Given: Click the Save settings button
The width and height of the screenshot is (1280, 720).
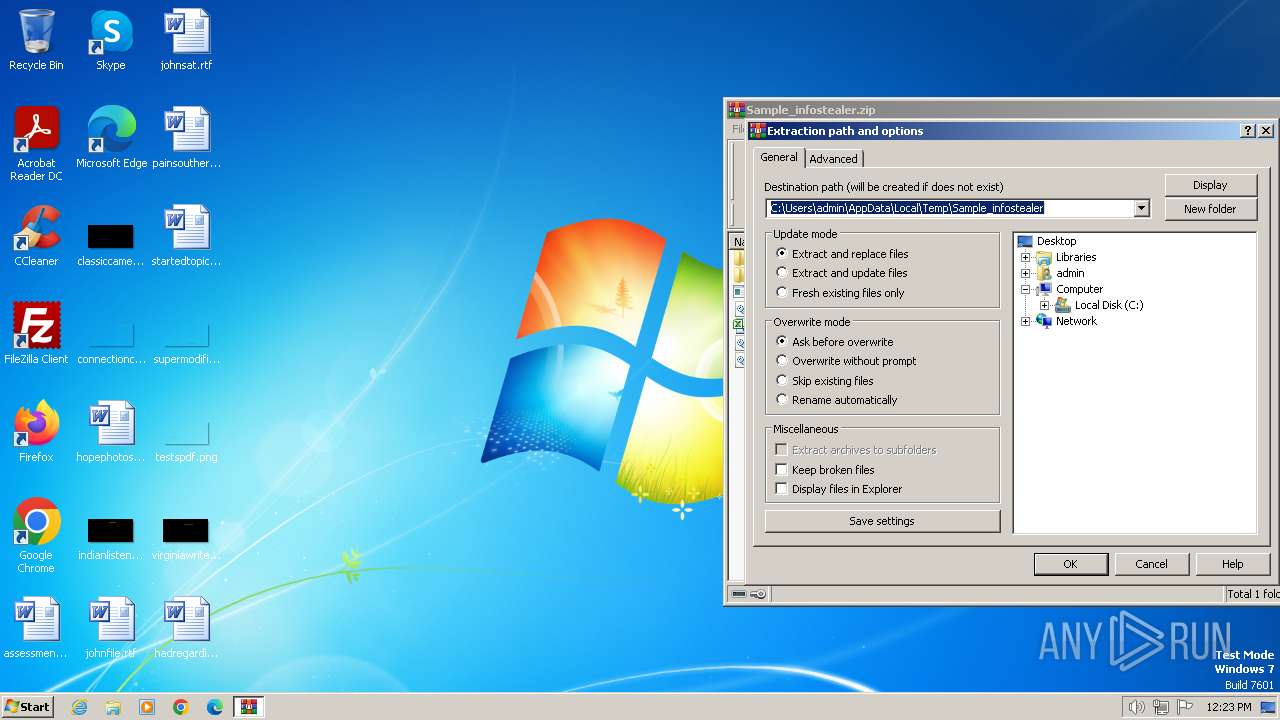Looking at the screenshot, I should (882, 521).
